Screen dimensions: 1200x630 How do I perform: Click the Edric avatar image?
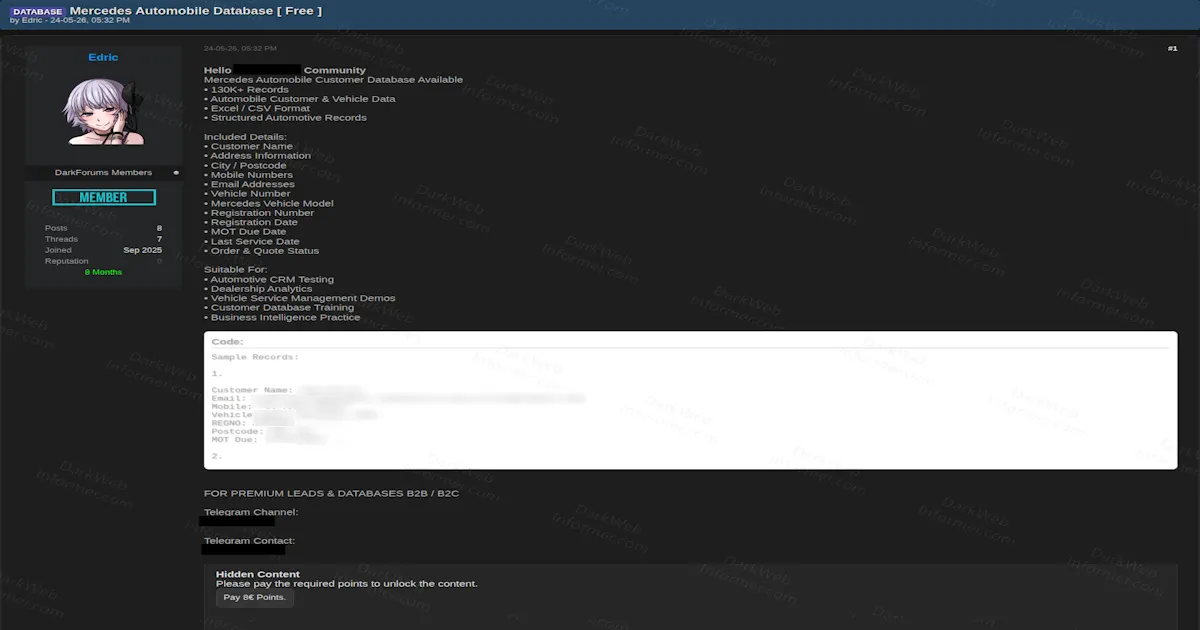tap(103, 111)
